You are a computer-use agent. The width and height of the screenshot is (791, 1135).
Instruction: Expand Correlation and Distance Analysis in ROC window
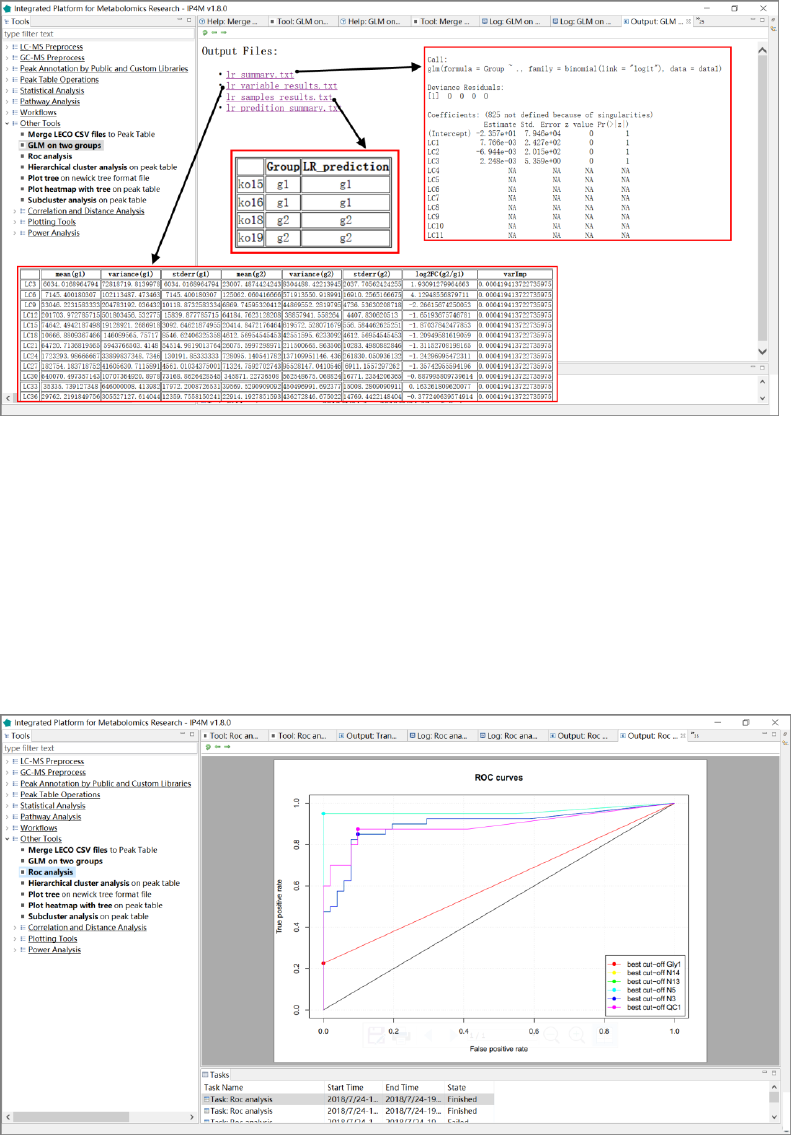click(x=15, y=927)
